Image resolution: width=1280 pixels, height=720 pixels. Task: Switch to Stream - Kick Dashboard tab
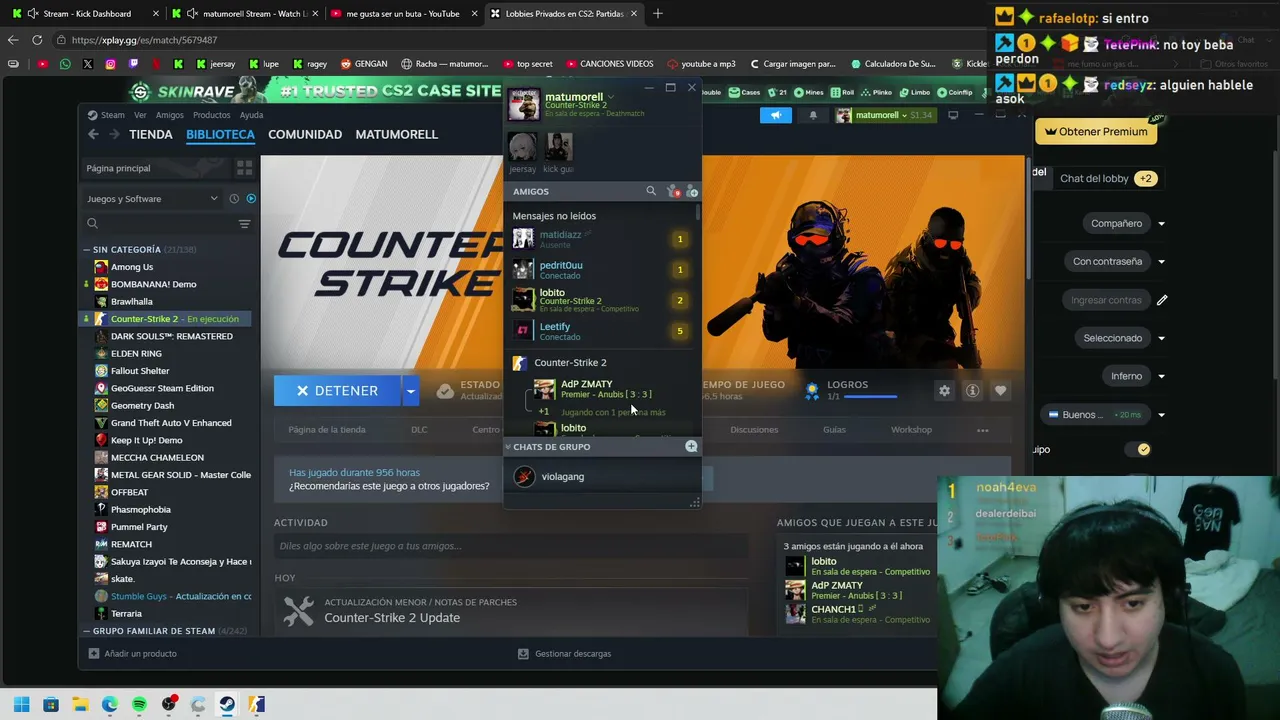tap(86, 14)
